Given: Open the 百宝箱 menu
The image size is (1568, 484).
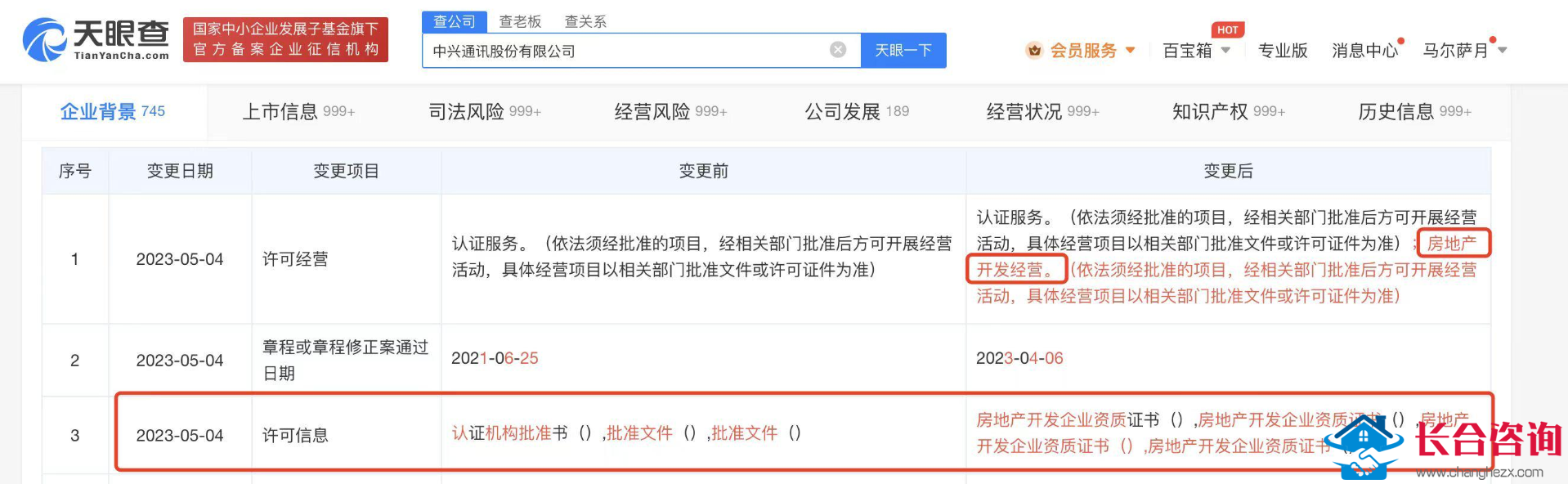Looking at the screenshot, I should (1187, 51).
